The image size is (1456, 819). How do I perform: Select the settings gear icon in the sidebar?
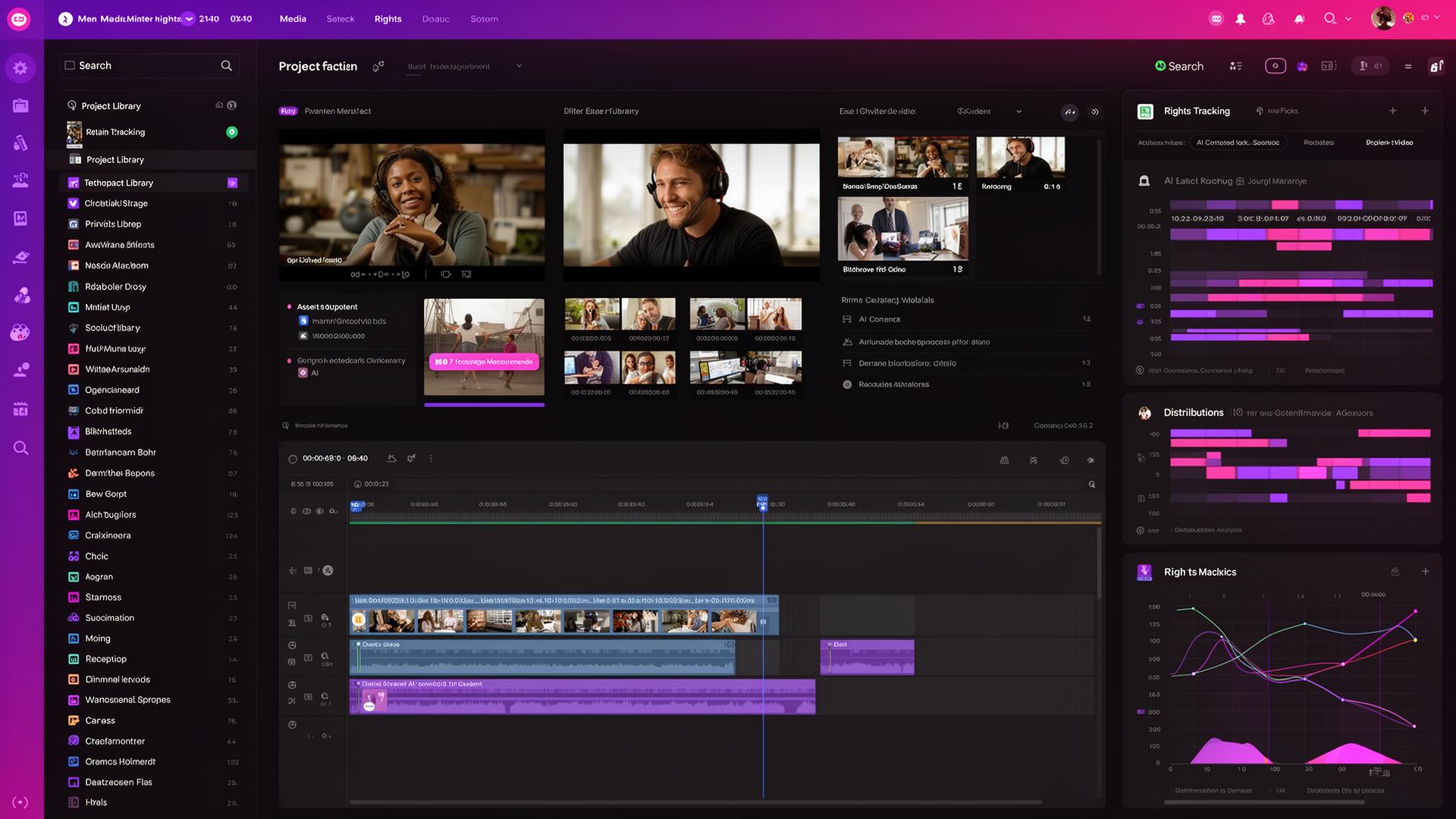tap(20, 67)
